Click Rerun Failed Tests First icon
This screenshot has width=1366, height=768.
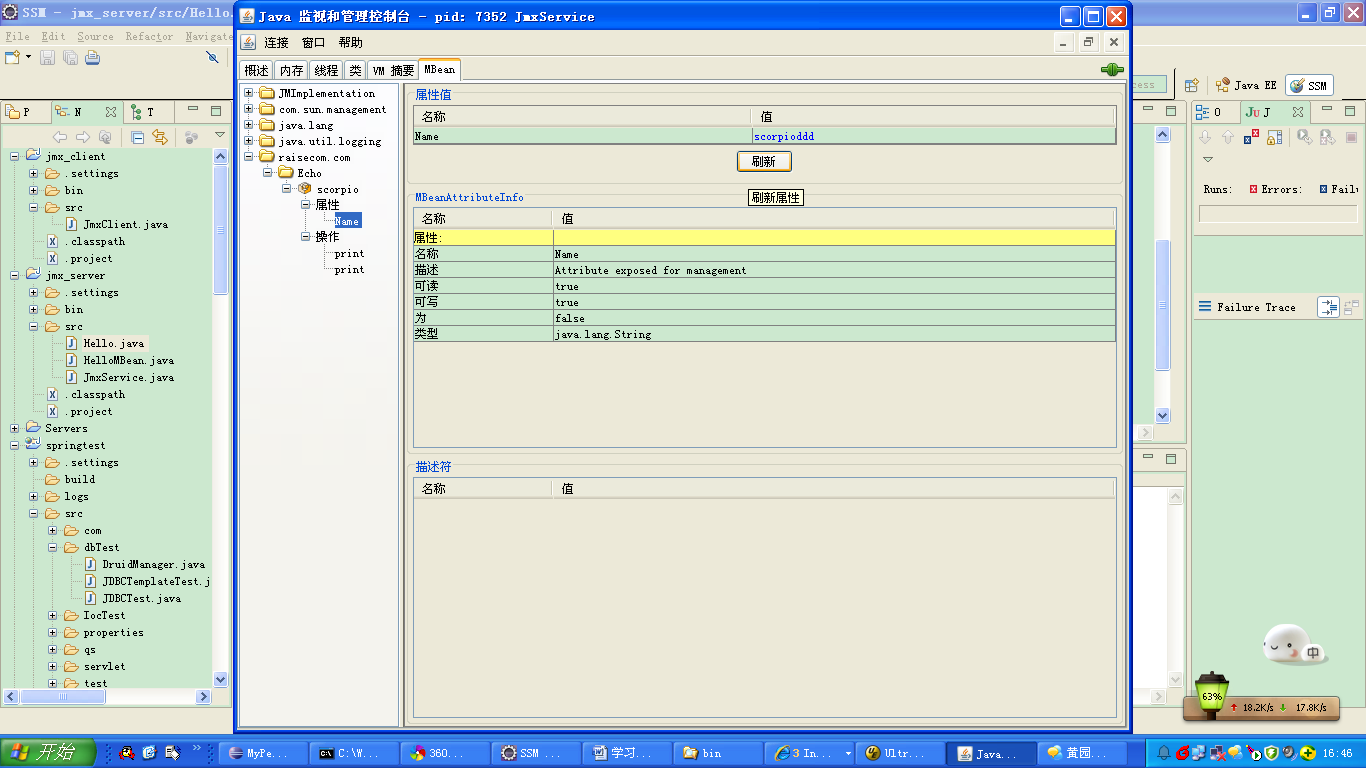coord(1327,137)
